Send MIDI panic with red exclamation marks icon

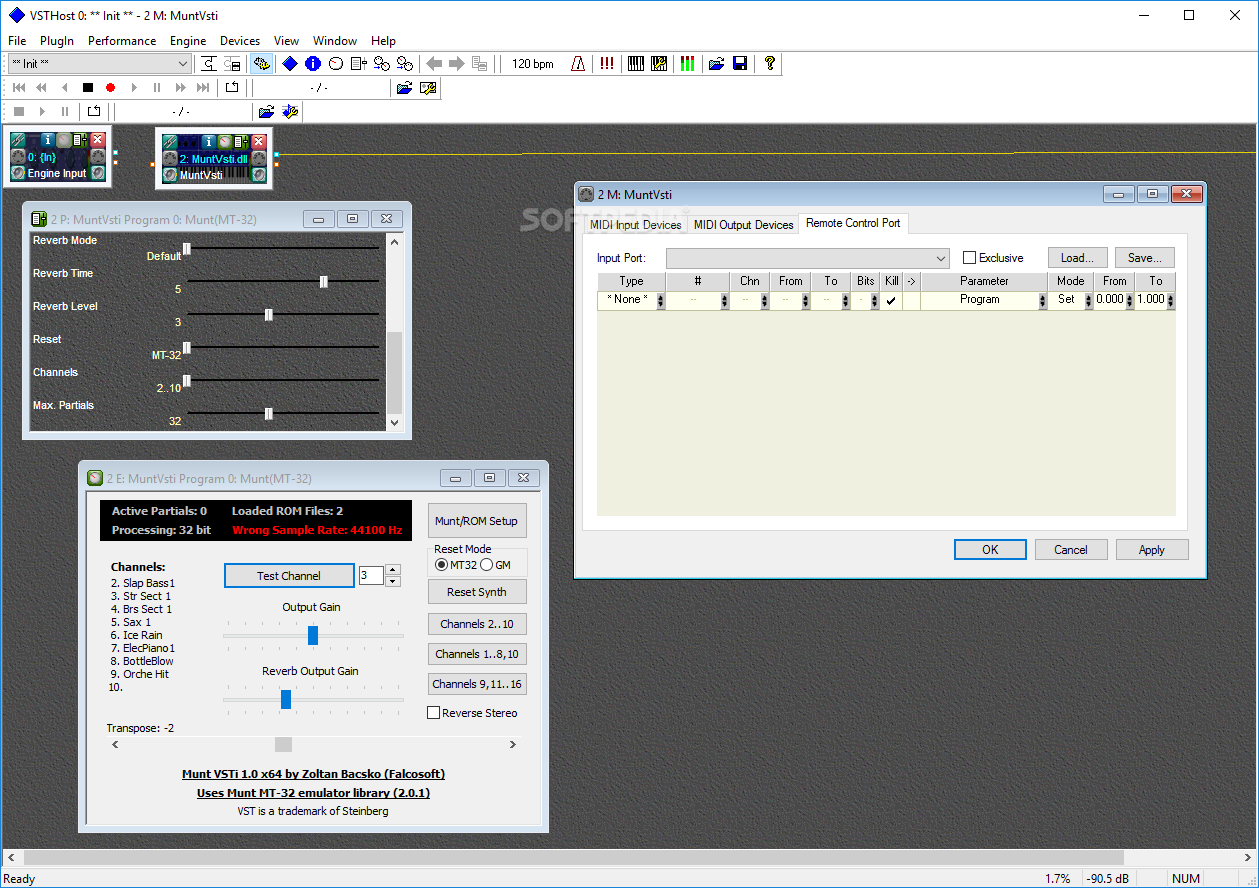pos(607,64)
